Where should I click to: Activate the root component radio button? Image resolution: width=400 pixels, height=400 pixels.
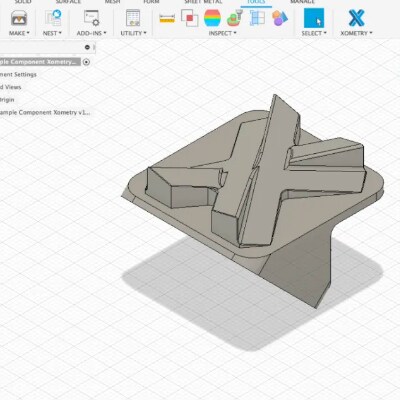pos(86,62)
